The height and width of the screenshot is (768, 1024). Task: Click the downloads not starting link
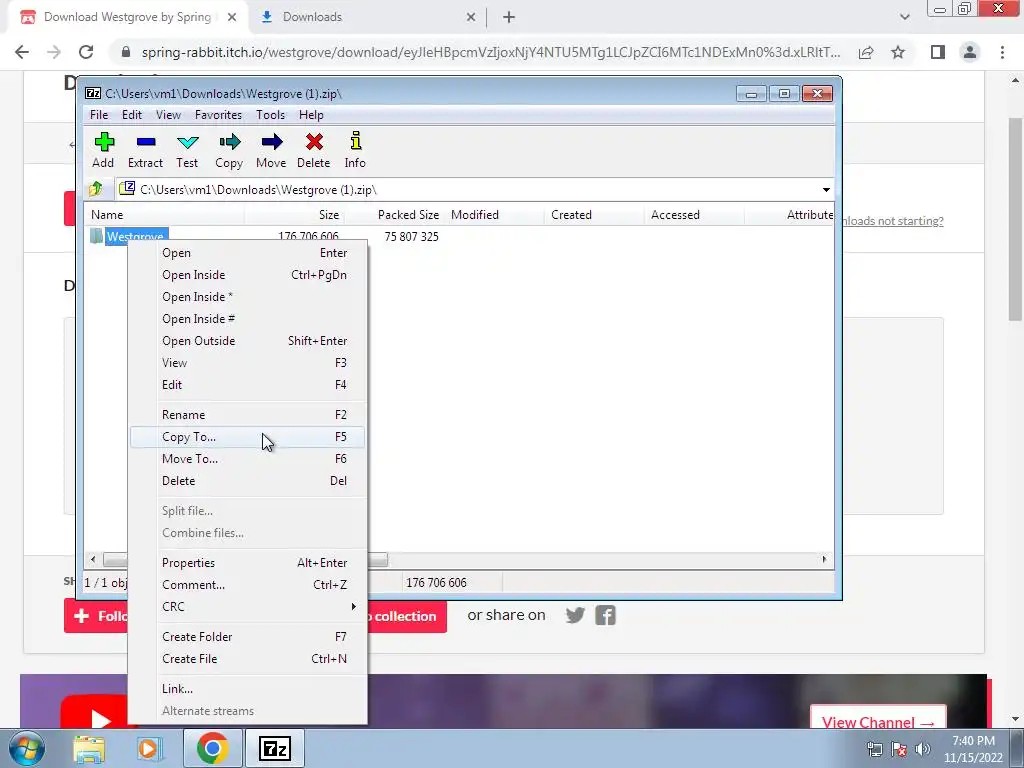coord(893,221)
